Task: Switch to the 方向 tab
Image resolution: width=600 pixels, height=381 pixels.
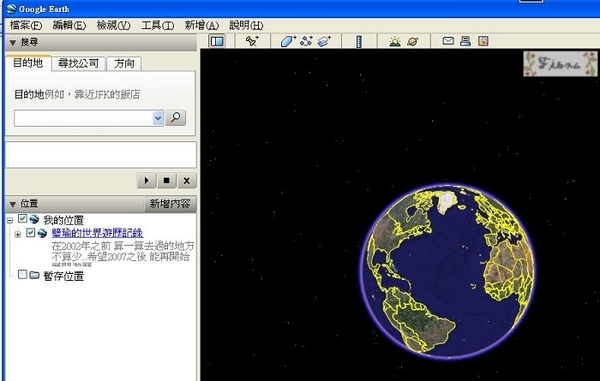Action: (x=124, y=64)
